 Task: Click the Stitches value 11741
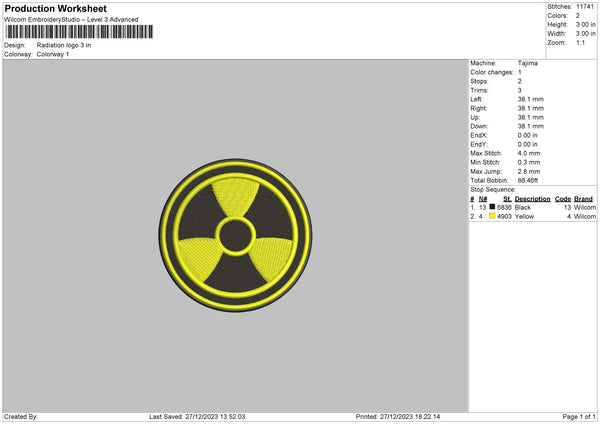585,7
